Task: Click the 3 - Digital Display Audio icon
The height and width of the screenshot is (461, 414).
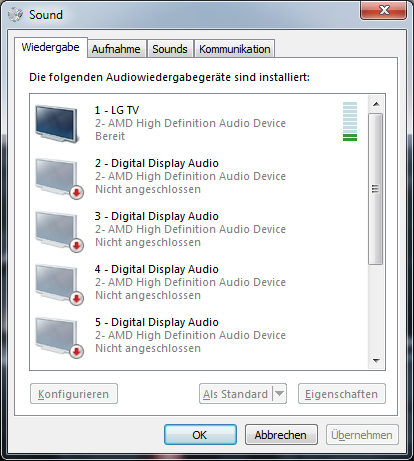Action: (x=59, y=231)
